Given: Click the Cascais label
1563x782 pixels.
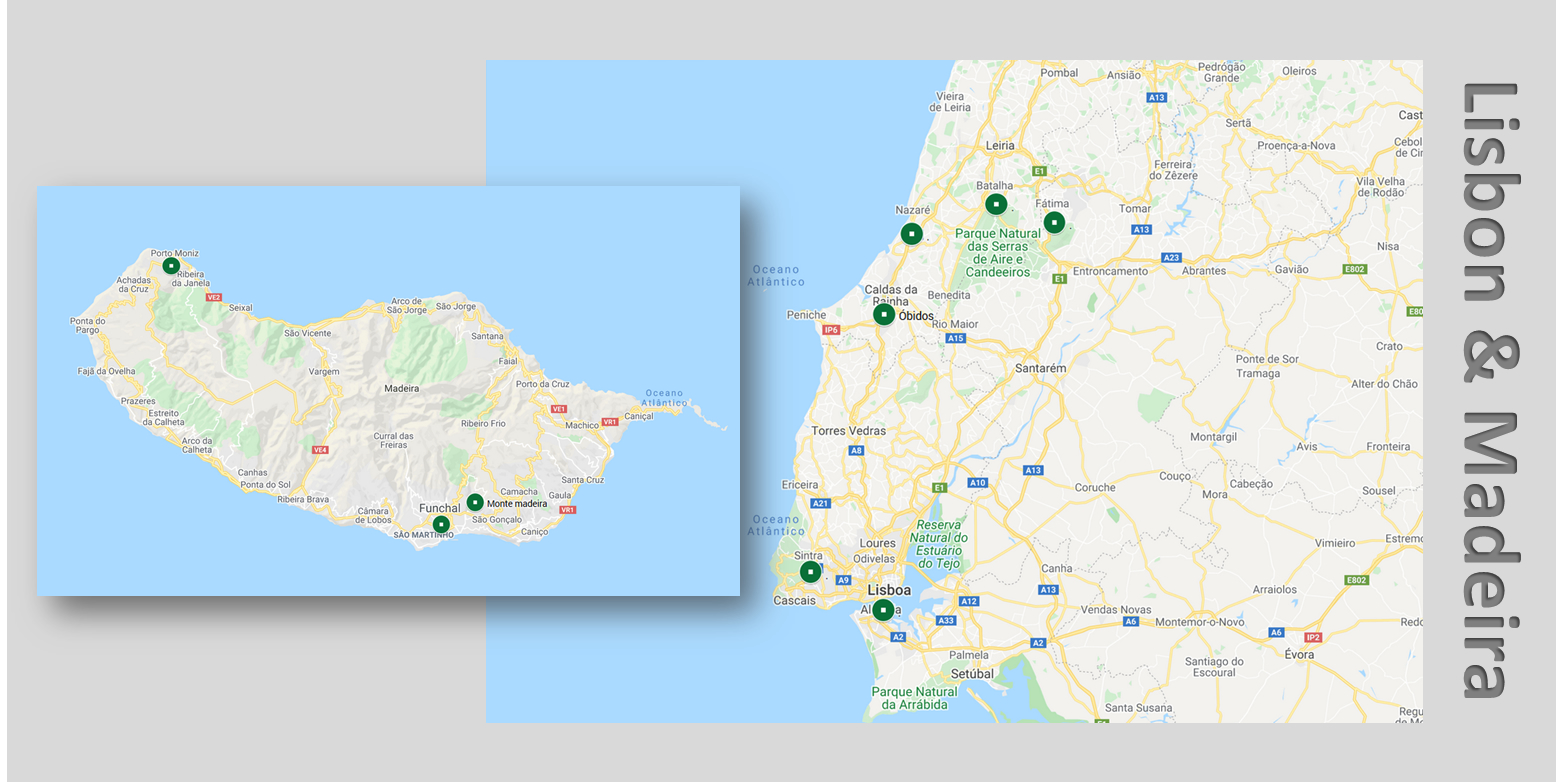Looking at the screenshot, I should point(795,601).
